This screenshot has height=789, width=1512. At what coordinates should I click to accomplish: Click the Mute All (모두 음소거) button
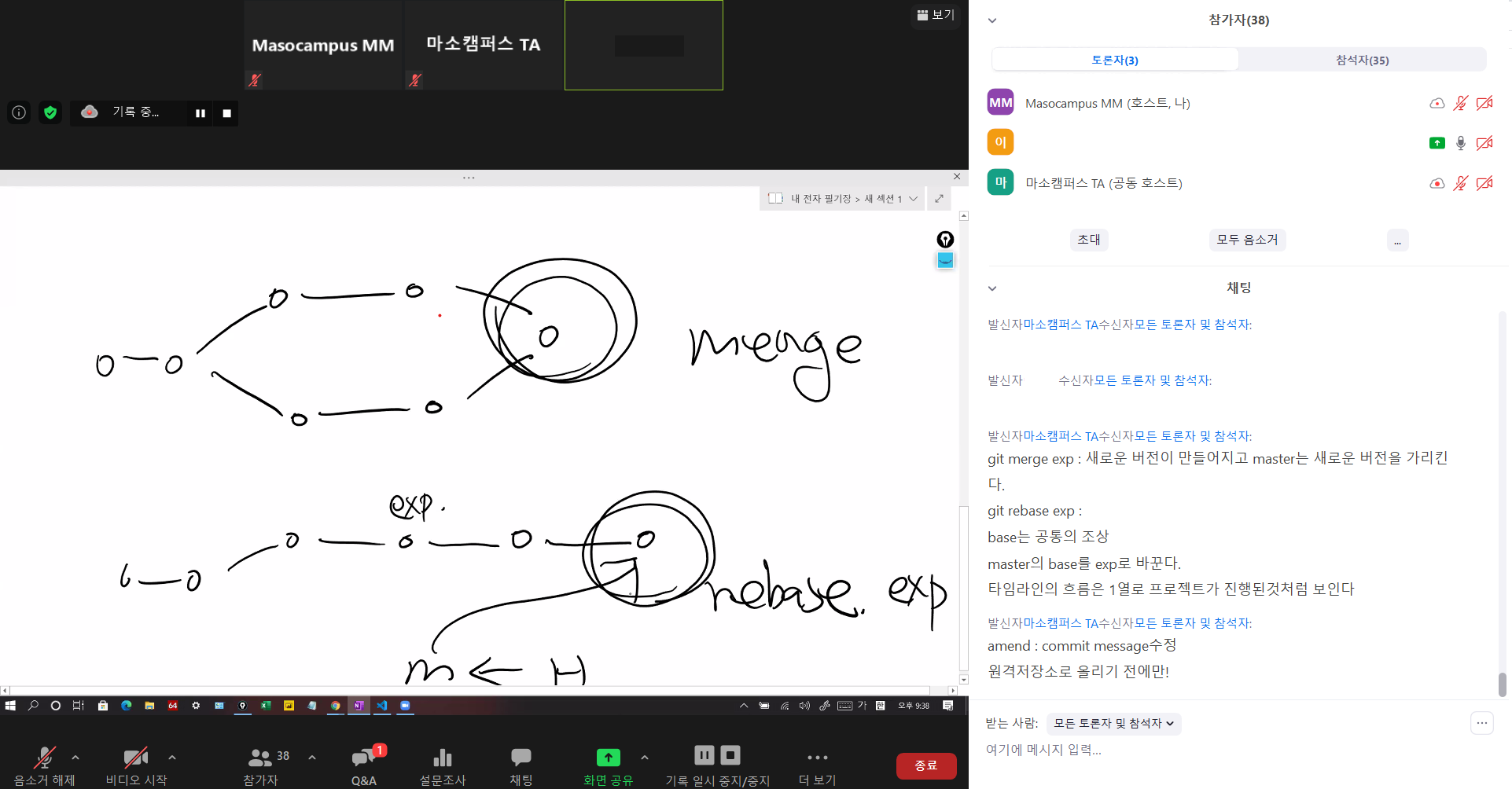1247,240
